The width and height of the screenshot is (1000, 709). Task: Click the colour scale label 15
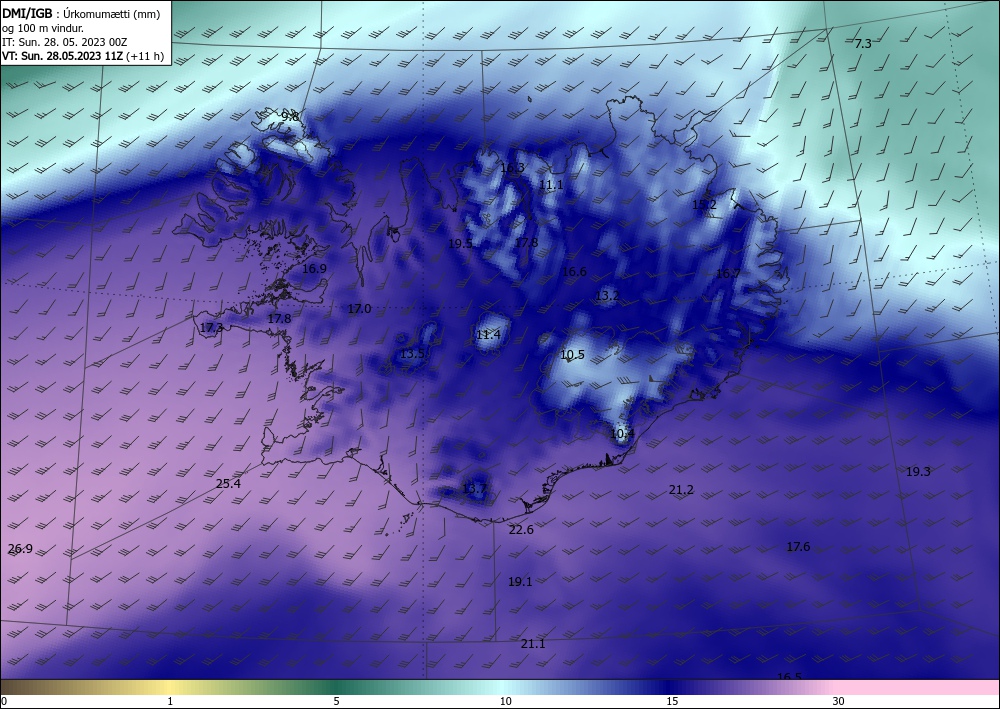[x=672, y=701]
